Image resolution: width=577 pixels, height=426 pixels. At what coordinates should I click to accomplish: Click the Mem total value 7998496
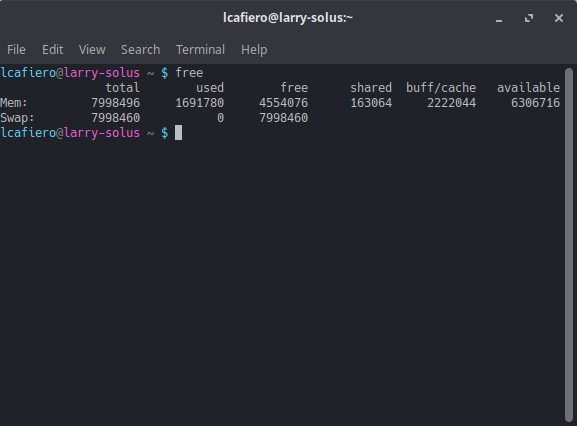[x=116, y=103]
